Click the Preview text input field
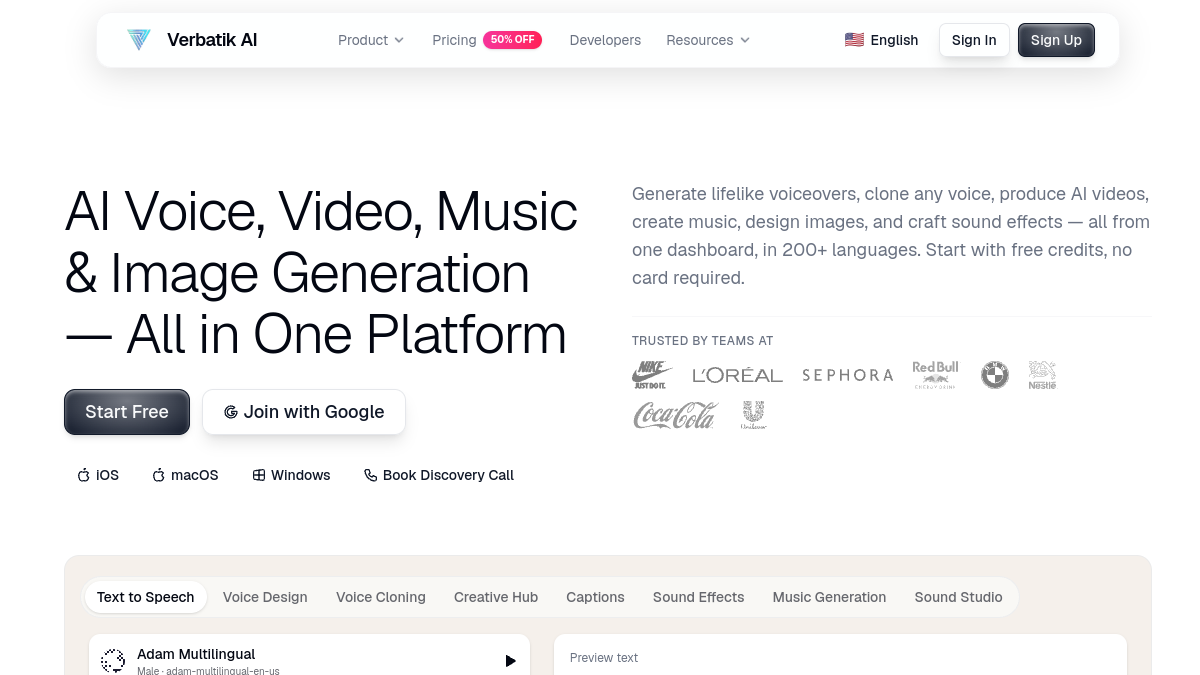The width and height of the screenshot is (1200, 675). click(840, 656)
